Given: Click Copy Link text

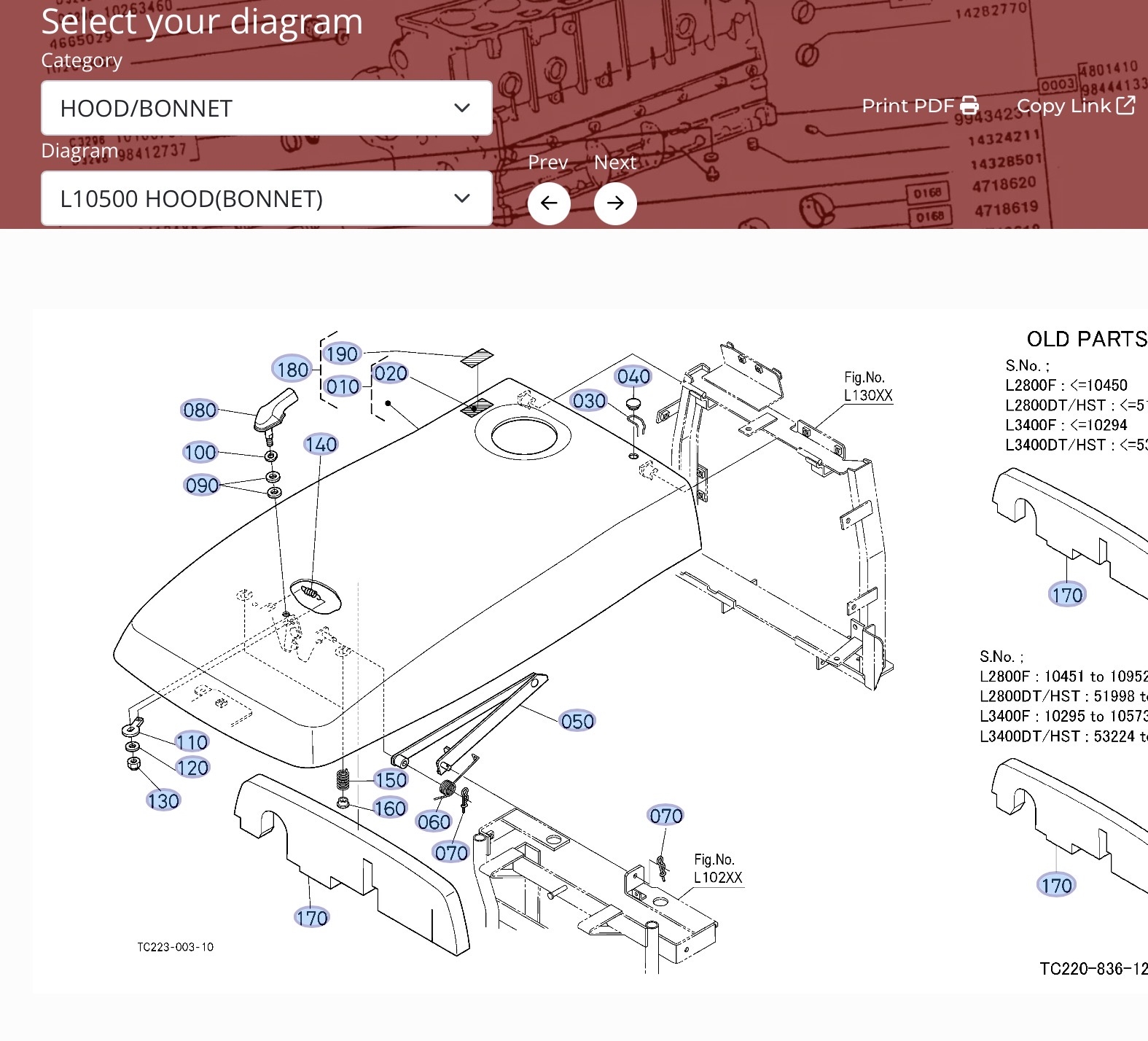Looking at the screenshot, I should (x=1063, y=106).
